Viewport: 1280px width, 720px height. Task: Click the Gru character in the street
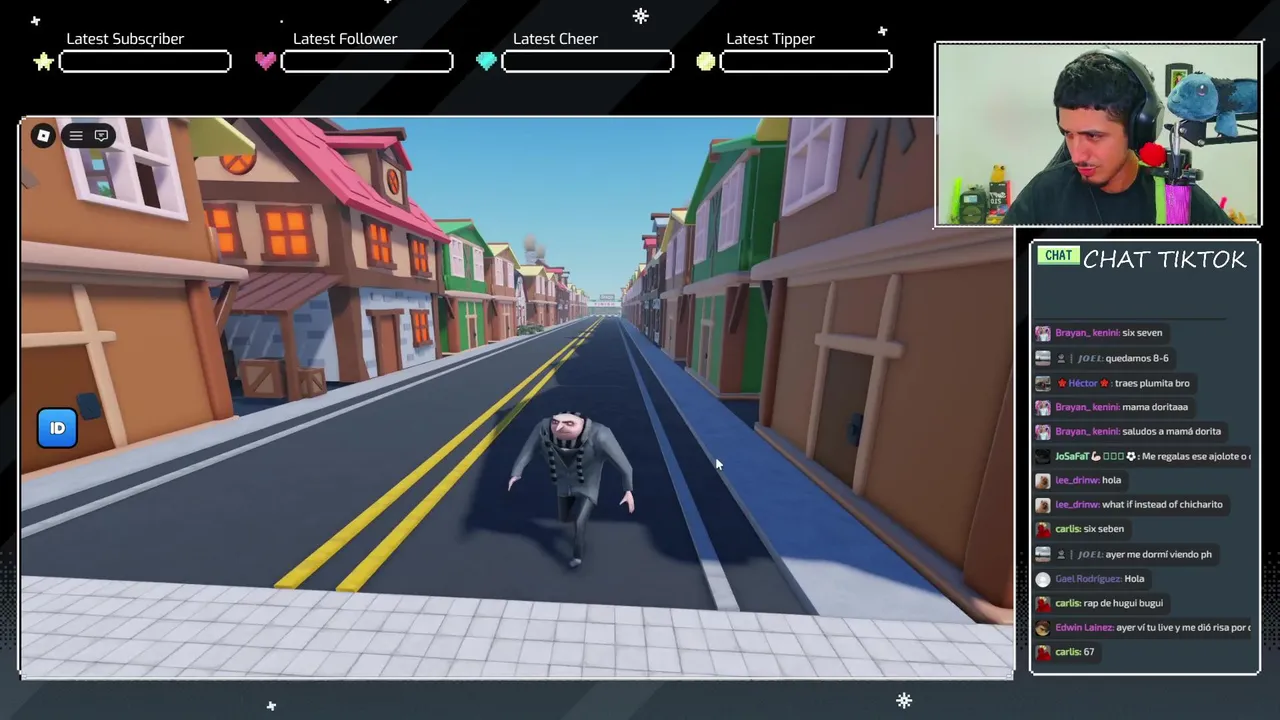coord(573,488)
